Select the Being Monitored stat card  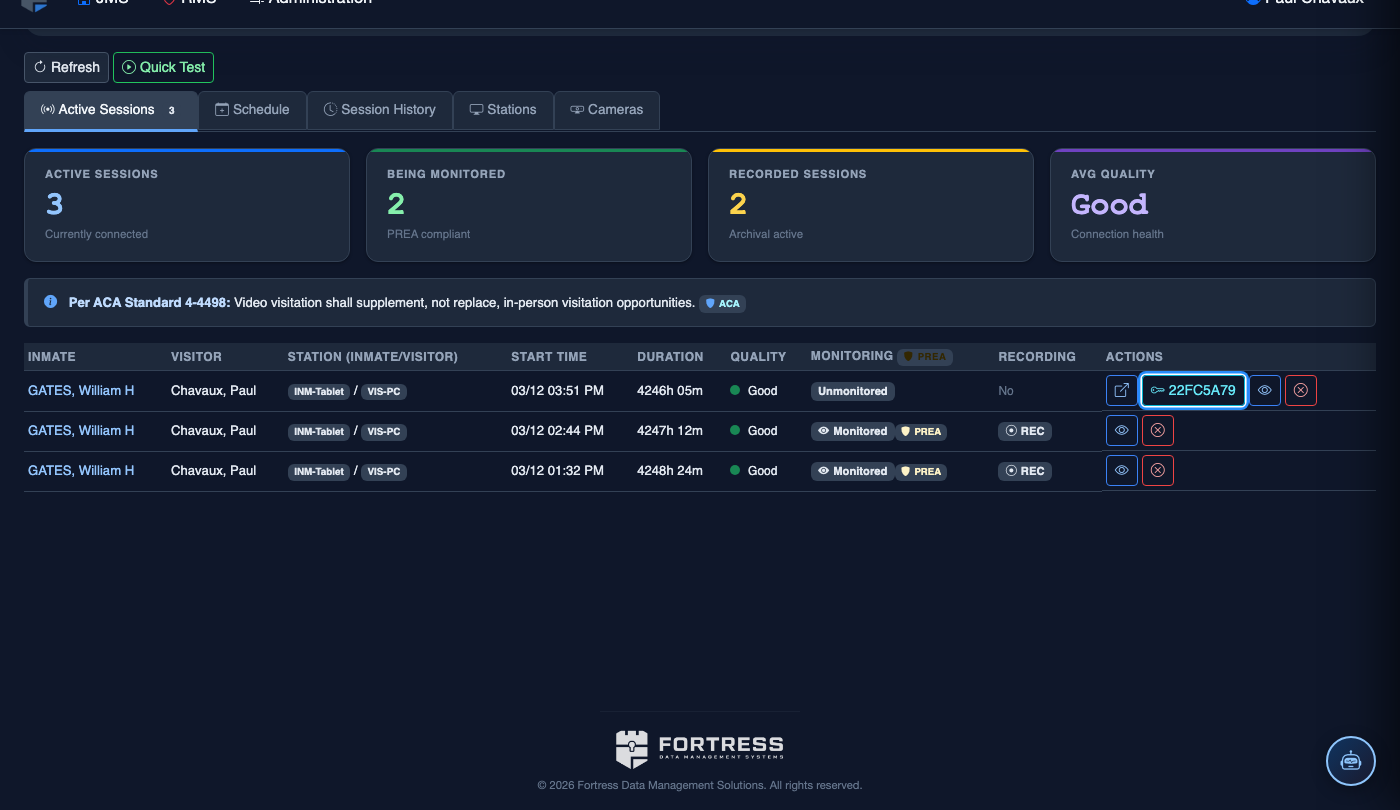click(529, 205)
